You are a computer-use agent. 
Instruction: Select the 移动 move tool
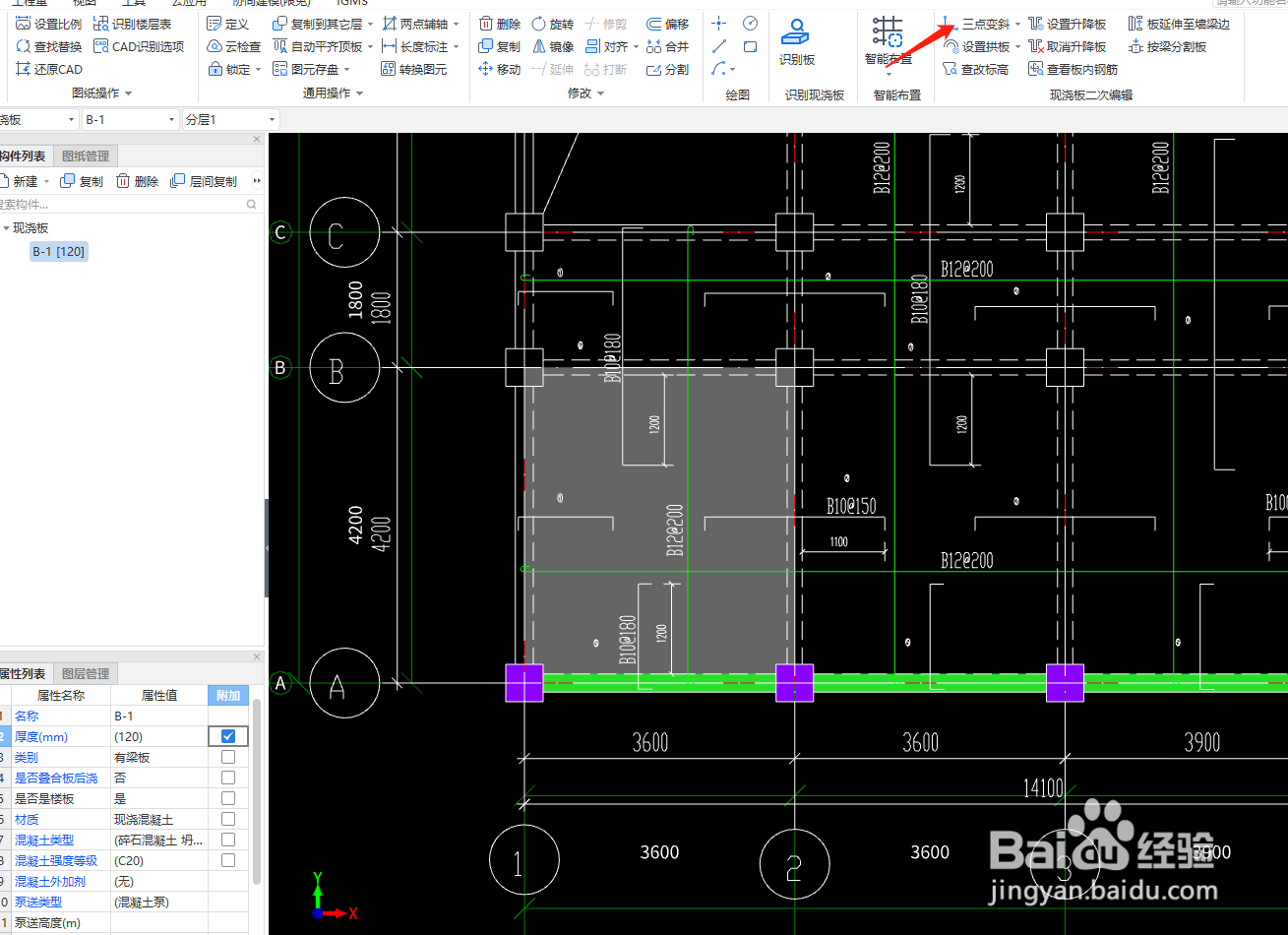point(500,69)
